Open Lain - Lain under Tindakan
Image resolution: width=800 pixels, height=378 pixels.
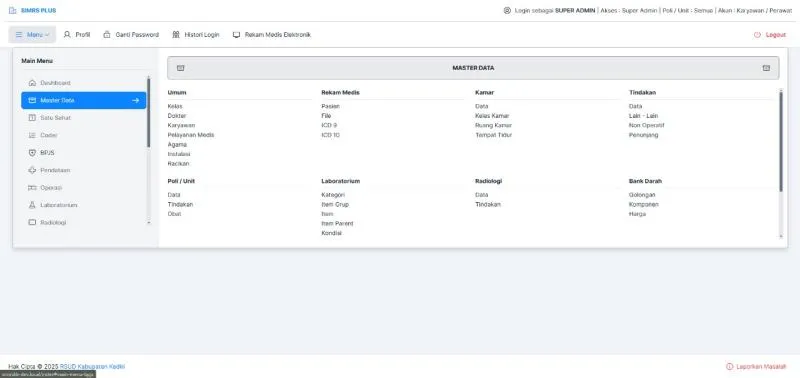(x=643, y=116)
